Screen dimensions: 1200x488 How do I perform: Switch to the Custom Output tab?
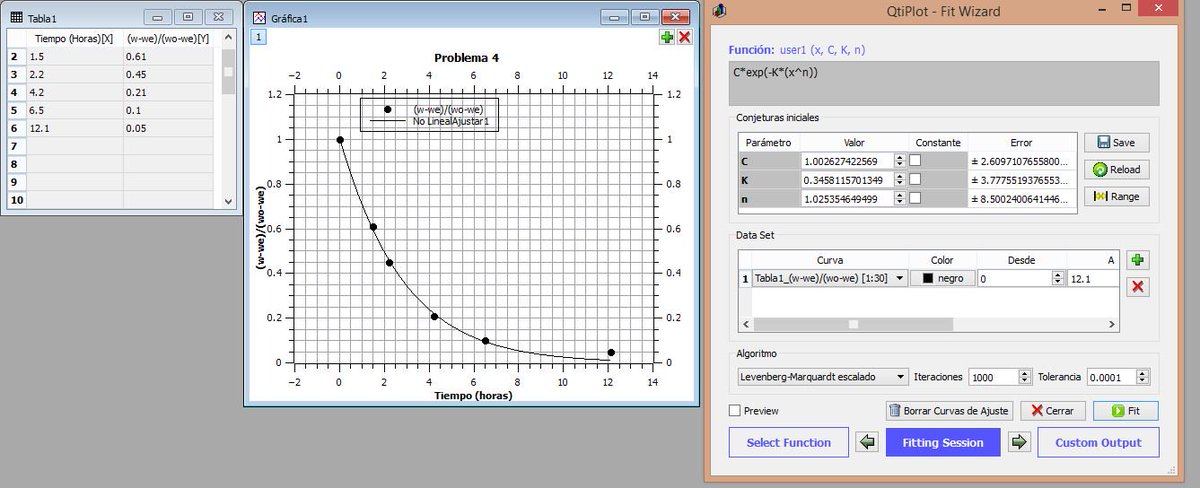[1098, 442]
